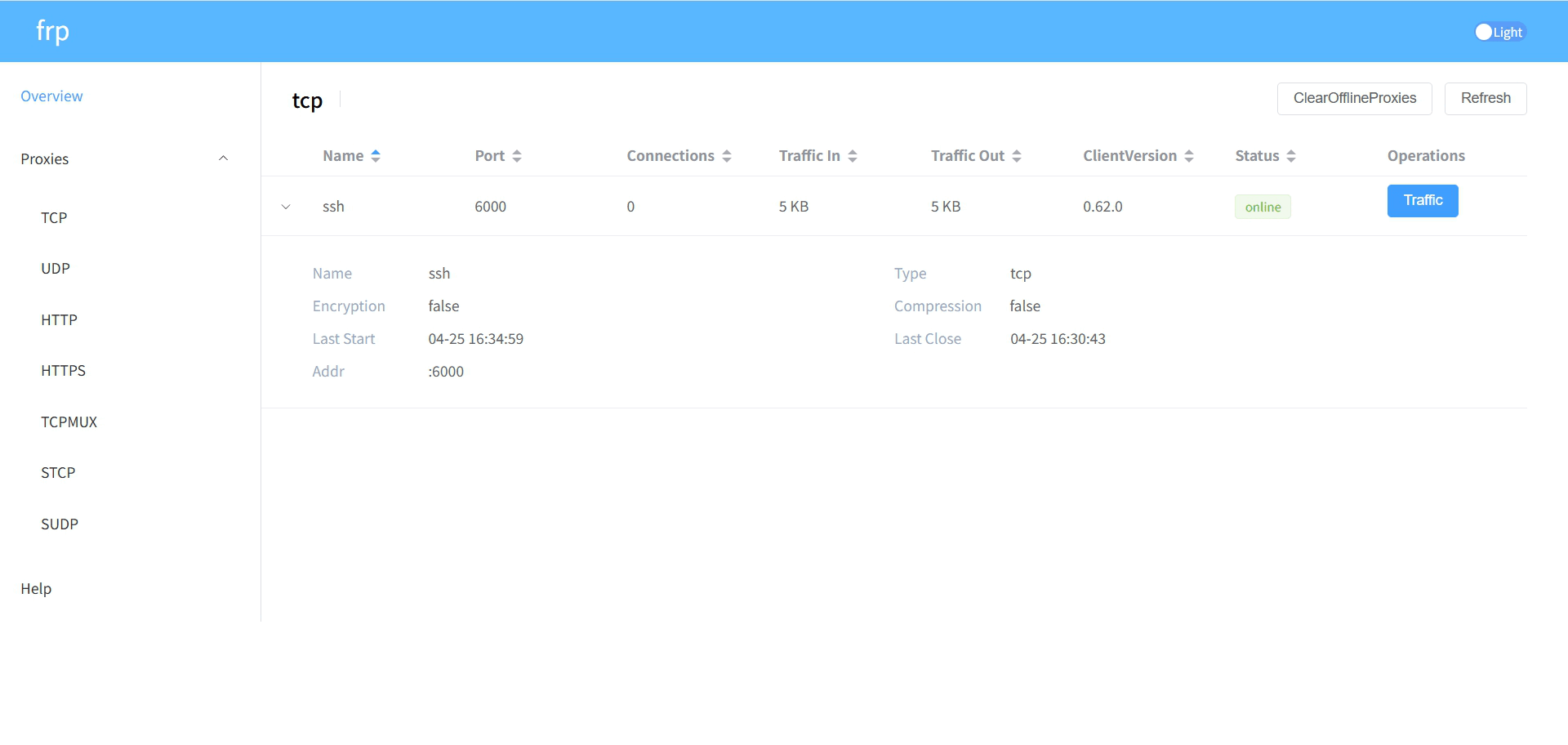Open HTTP proxies list
1568x745 pixels.
click(59, 319)
